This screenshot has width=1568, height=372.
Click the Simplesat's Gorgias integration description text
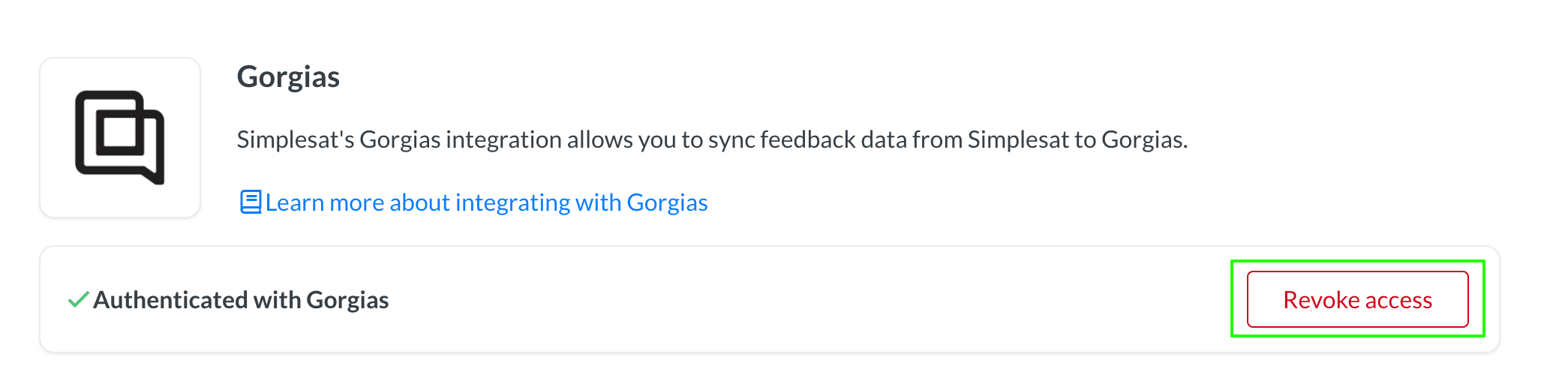coord(712,139)
